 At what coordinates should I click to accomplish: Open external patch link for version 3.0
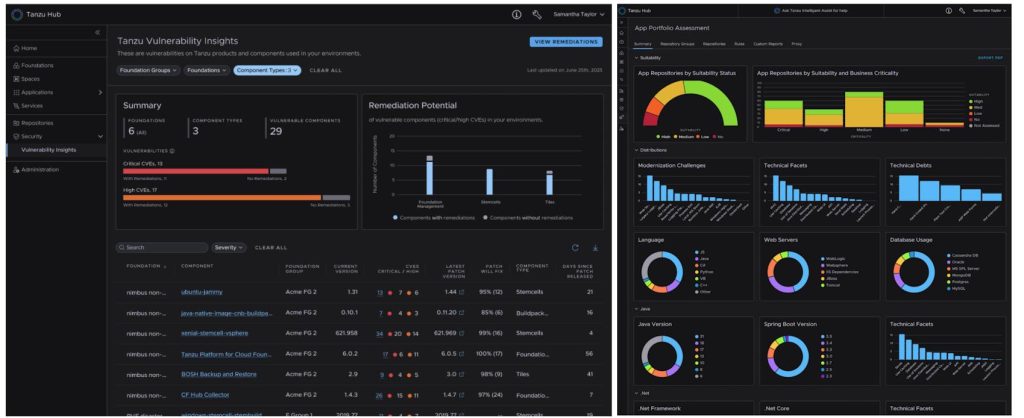[x=462, y=374]
